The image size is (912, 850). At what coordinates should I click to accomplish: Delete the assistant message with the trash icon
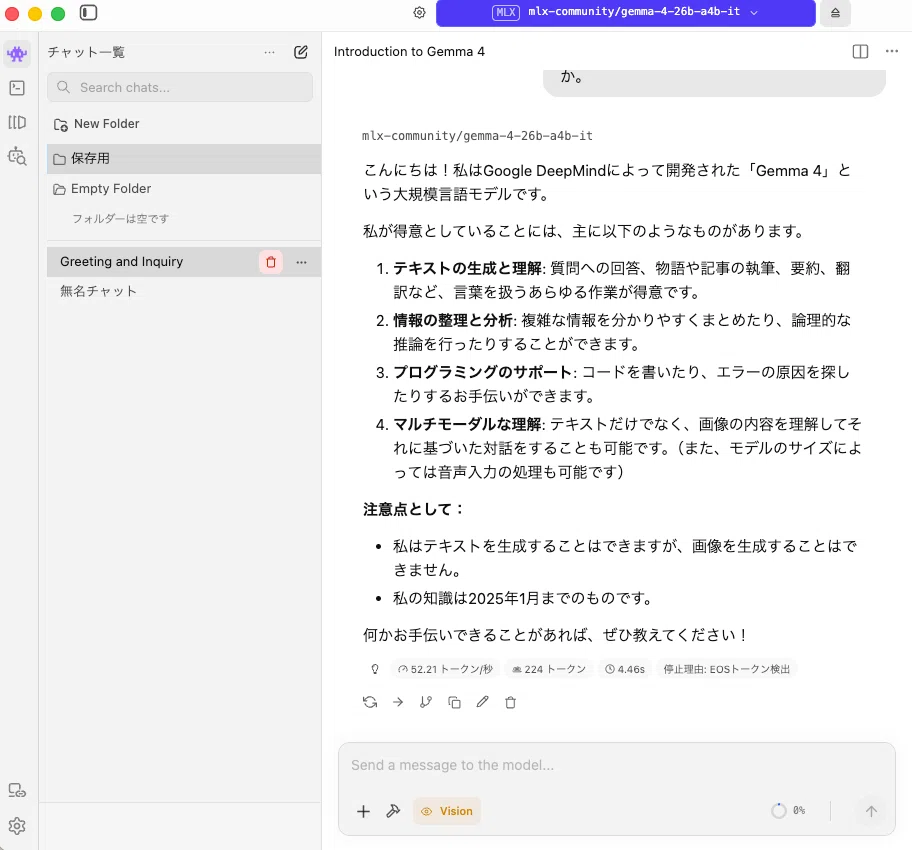point(511,702)
